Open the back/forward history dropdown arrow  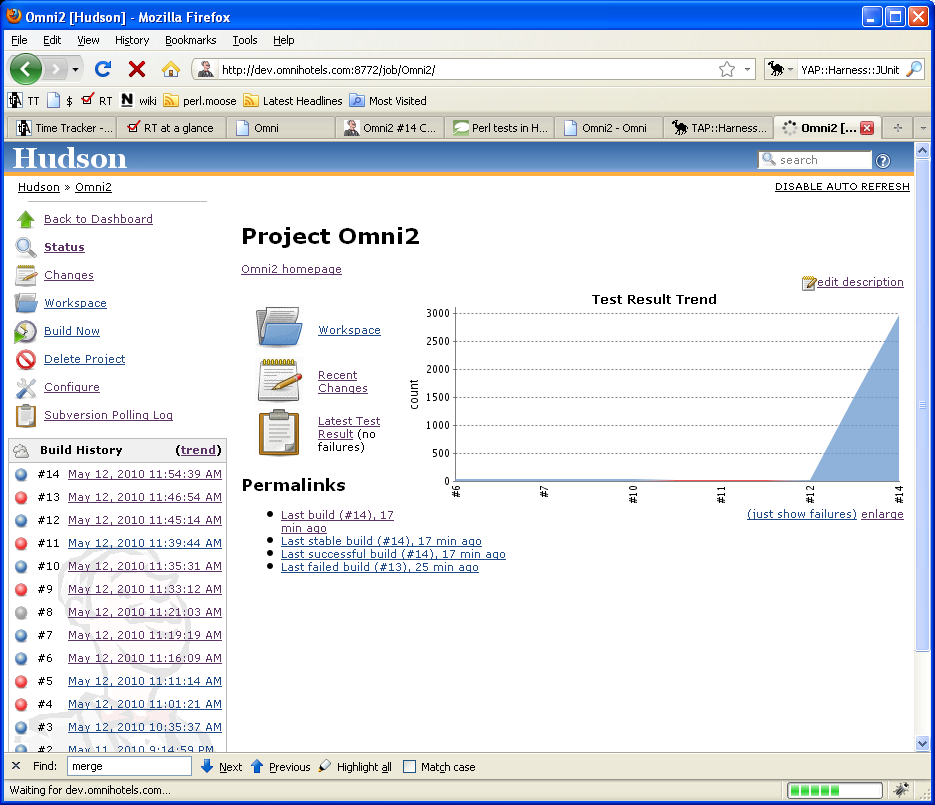[x=75, y=69]
